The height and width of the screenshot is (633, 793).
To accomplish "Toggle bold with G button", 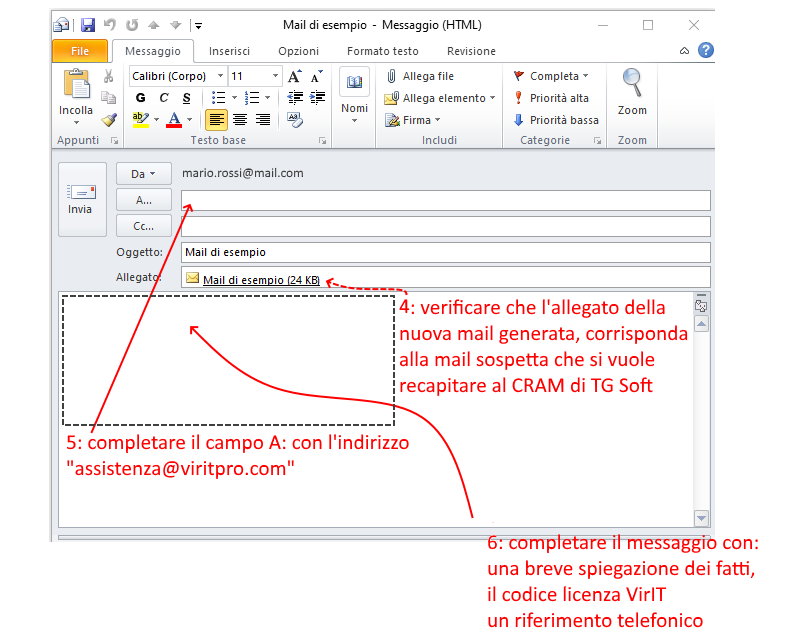I will point(141,98).
